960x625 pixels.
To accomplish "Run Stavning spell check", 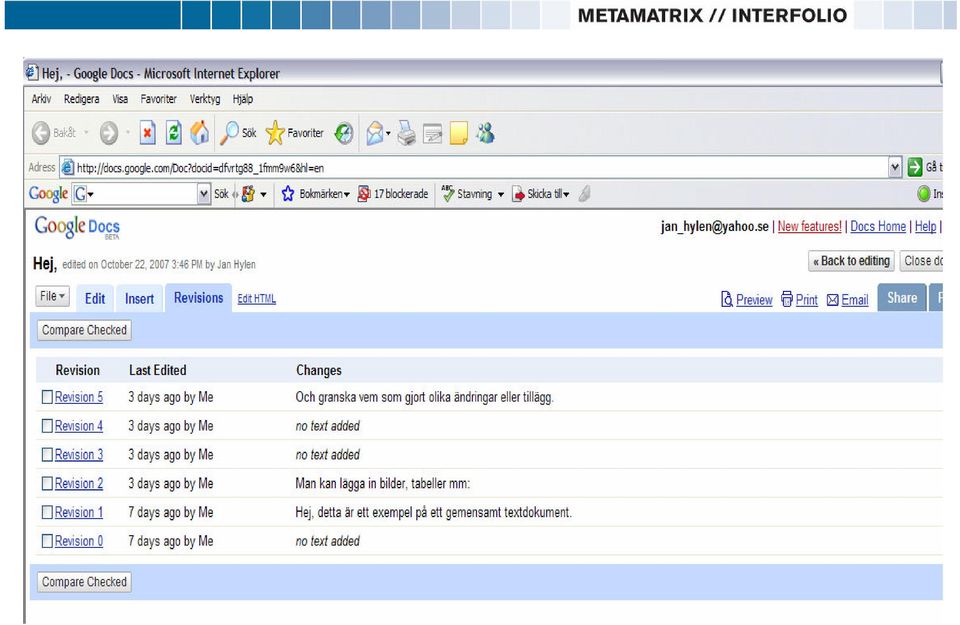I will (467, 194).
